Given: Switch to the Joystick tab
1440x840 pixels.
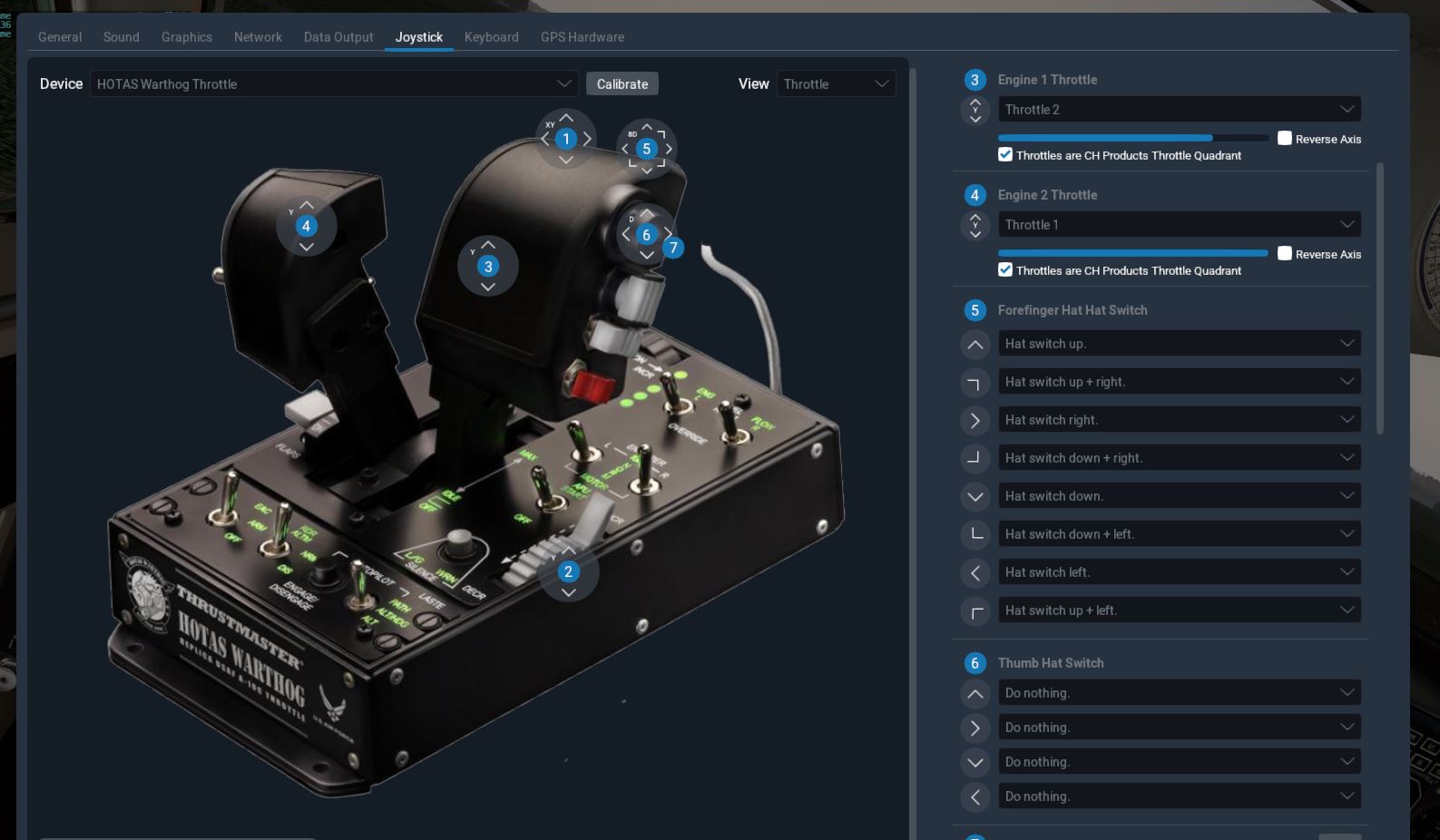Looking at the screenshot, I should (x=419, y=37).
